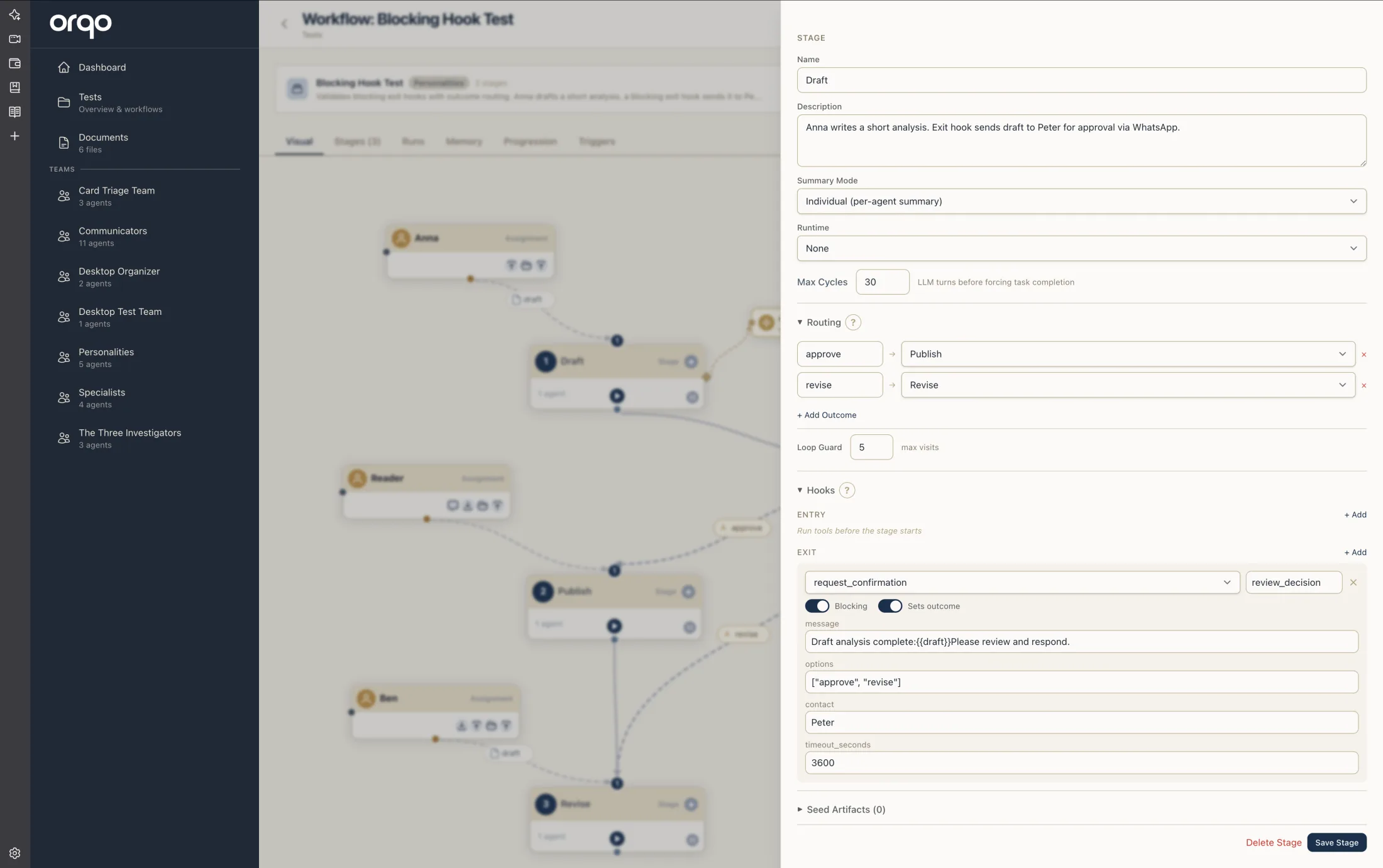This screenshot has height=868, width=1383.
Task: Click the stage Name field
Action: coord(1081,80)
